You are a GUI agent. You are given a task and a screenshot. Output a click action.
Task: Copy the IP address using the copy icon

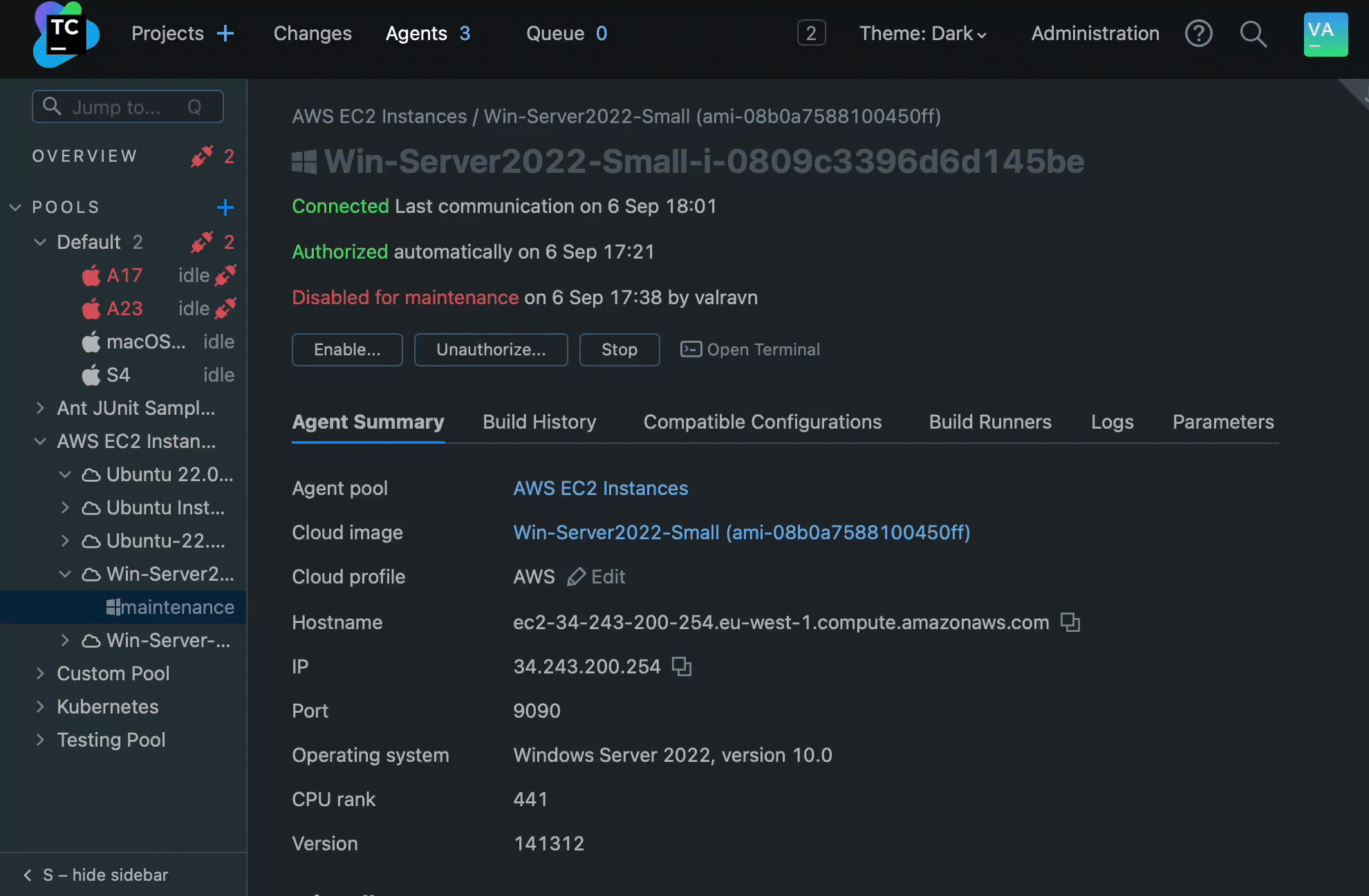pyautogui.click(x=682, y=666)
